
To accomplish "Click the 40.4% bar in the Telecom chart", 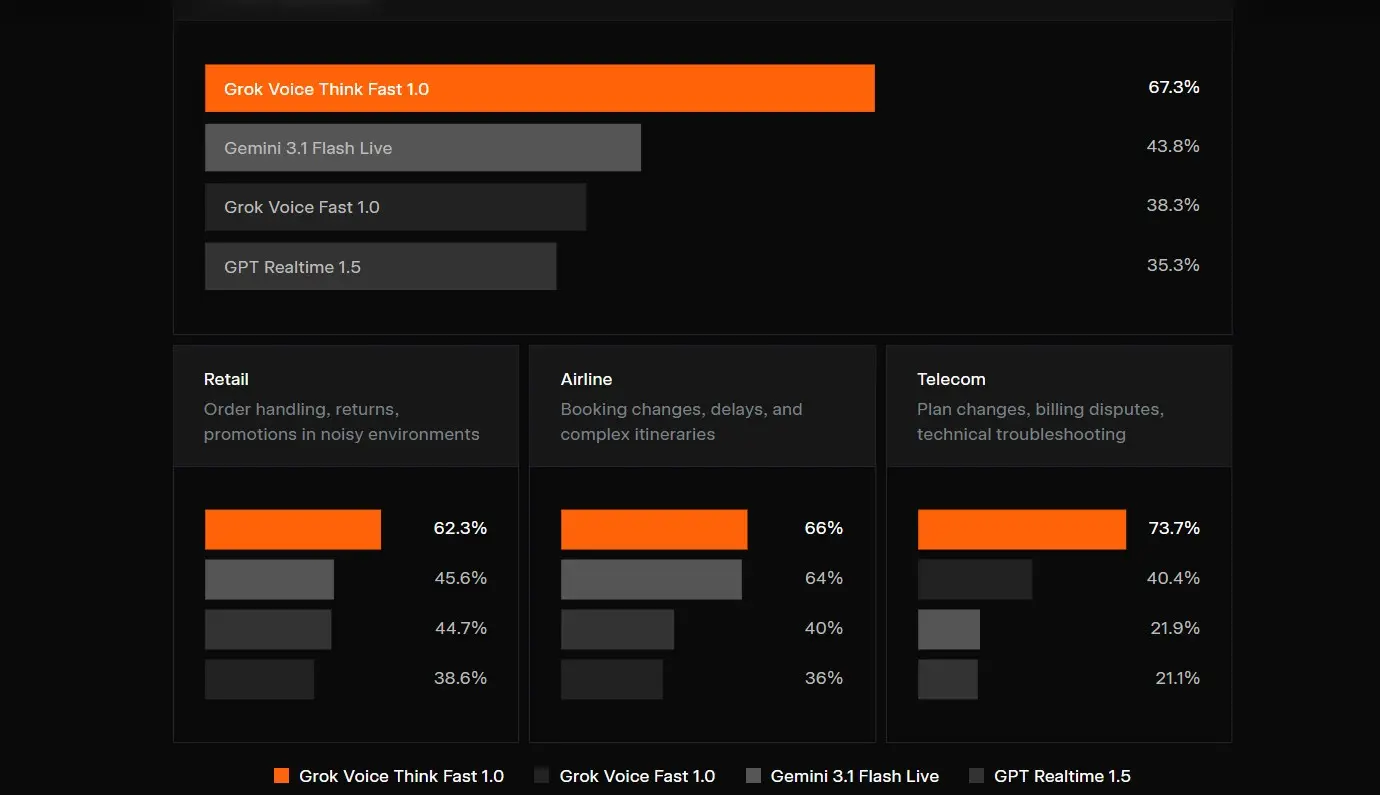I will (975, 579).
